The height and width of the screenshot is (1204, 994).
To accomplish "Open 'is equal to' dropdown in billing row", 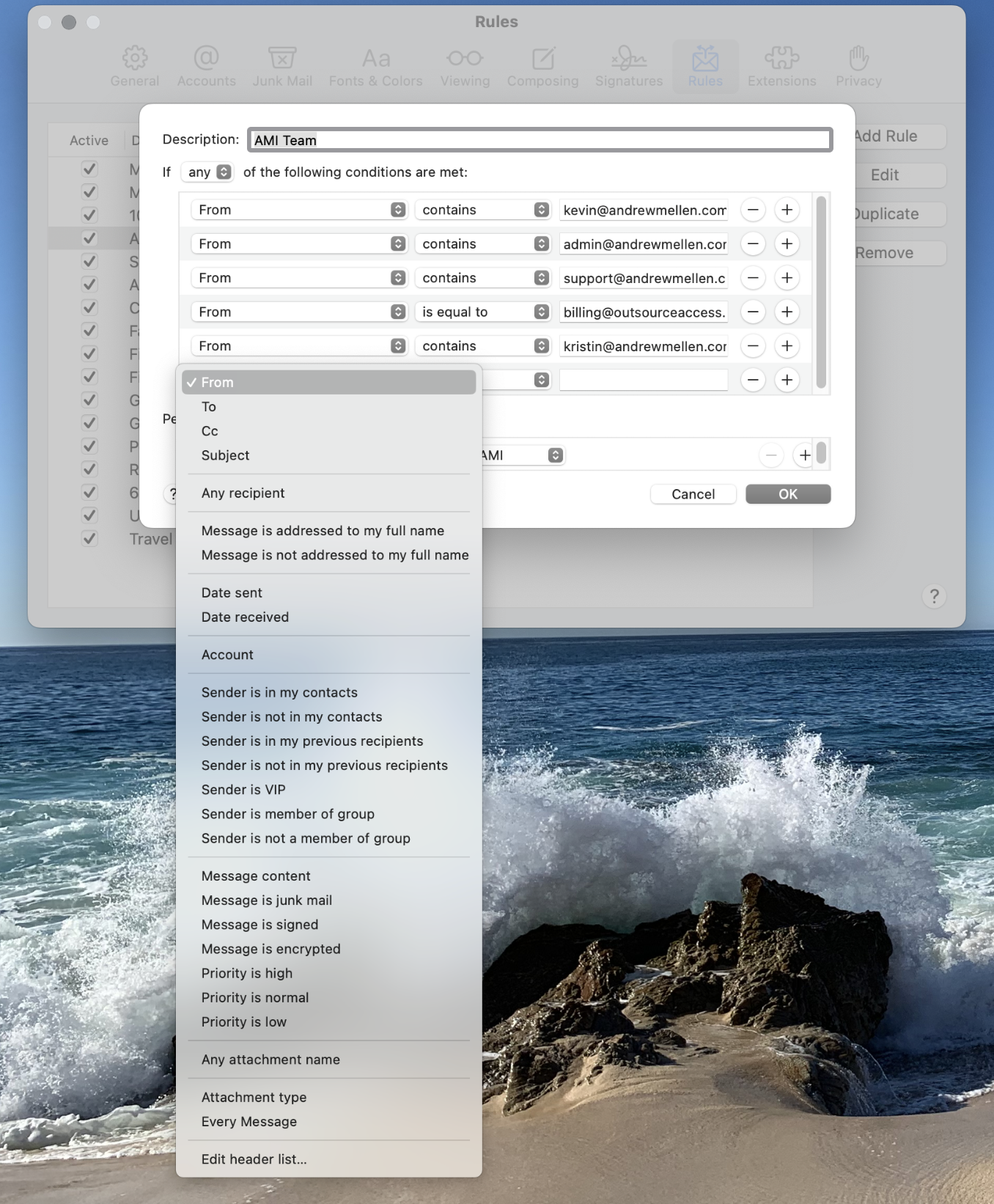I will pyautogui.click(x=482, y=312).
